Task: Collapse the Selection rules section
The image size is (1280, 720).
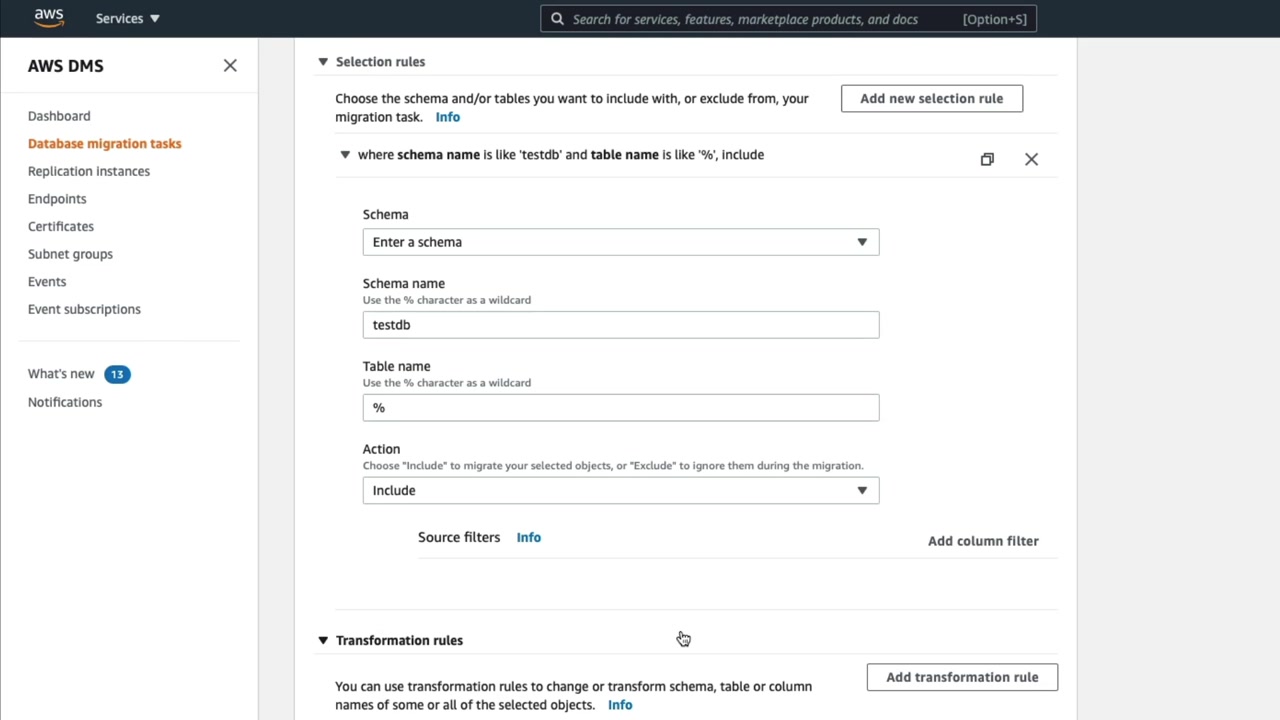Action: [323, 62]
